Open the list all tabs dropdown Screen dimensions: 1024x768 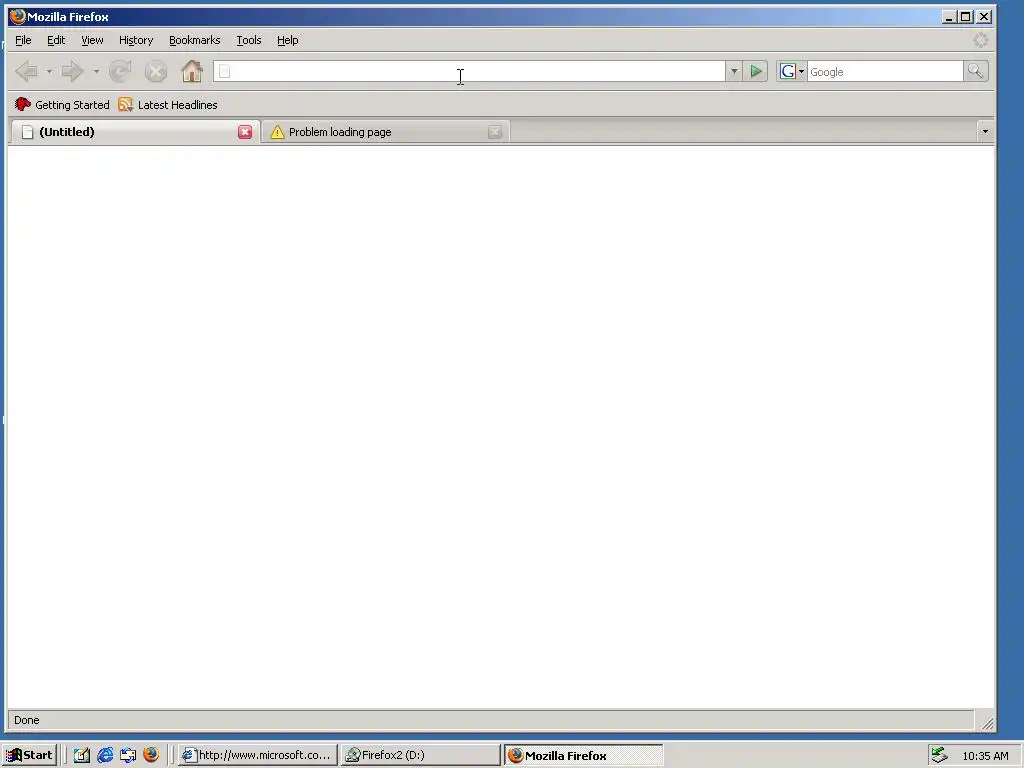coord(985,132)
